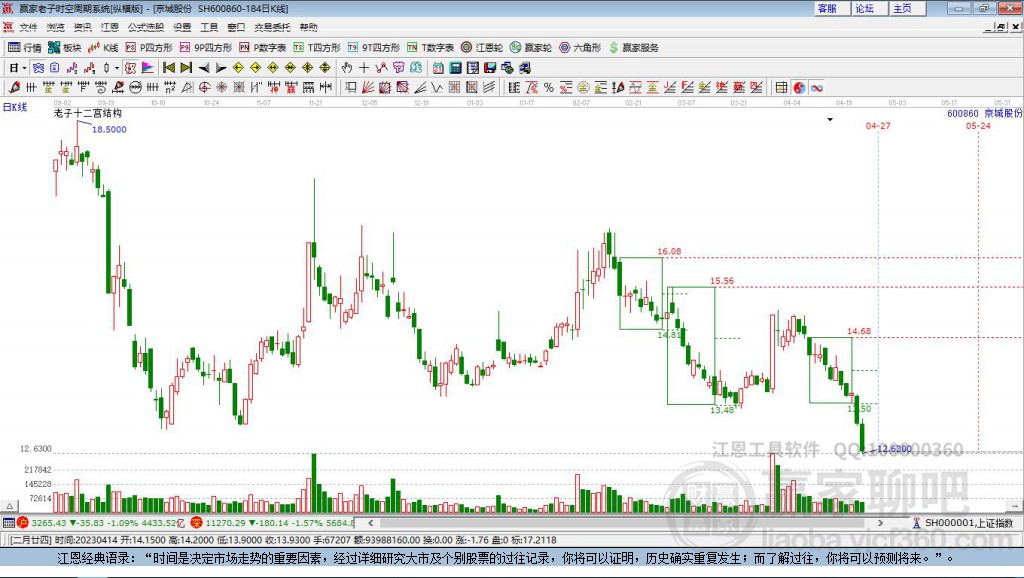Open the 交易委托 menu

tap(270, 27)
